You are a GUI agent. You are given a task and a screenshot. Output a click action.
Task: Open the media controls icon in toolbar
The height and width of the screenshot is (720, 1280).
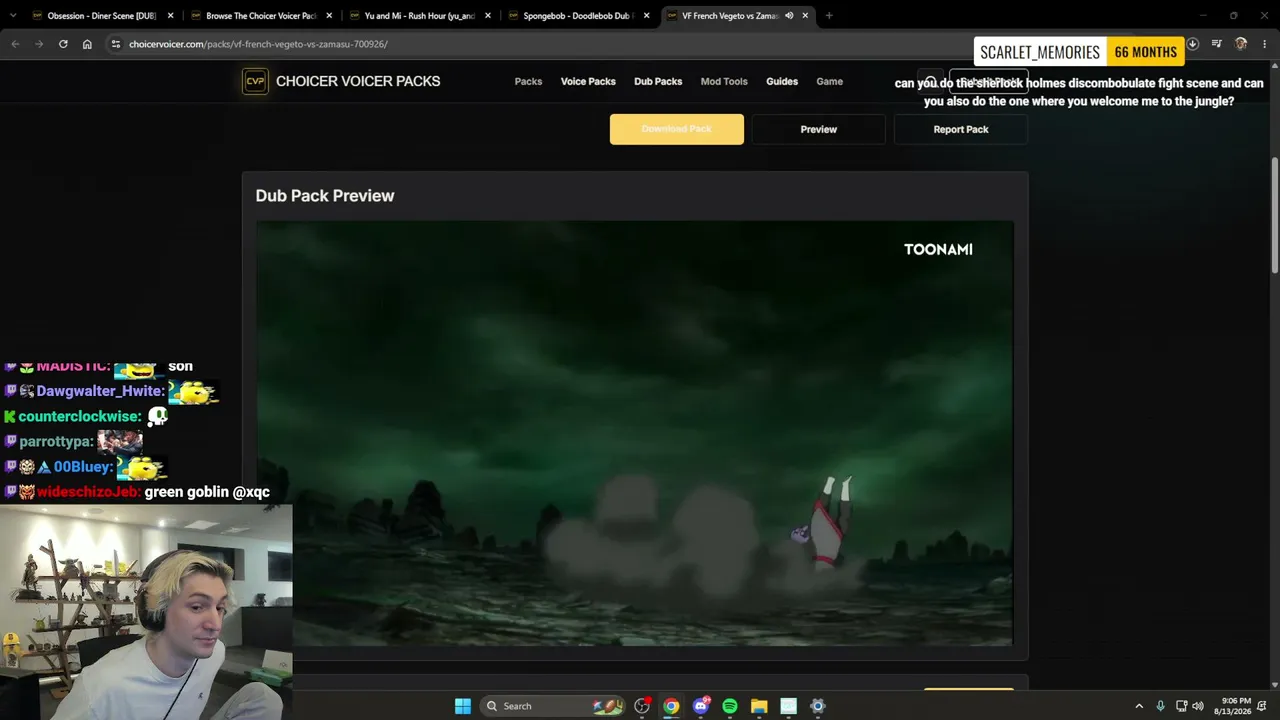pyautogui.click(x=1217, y=44)
